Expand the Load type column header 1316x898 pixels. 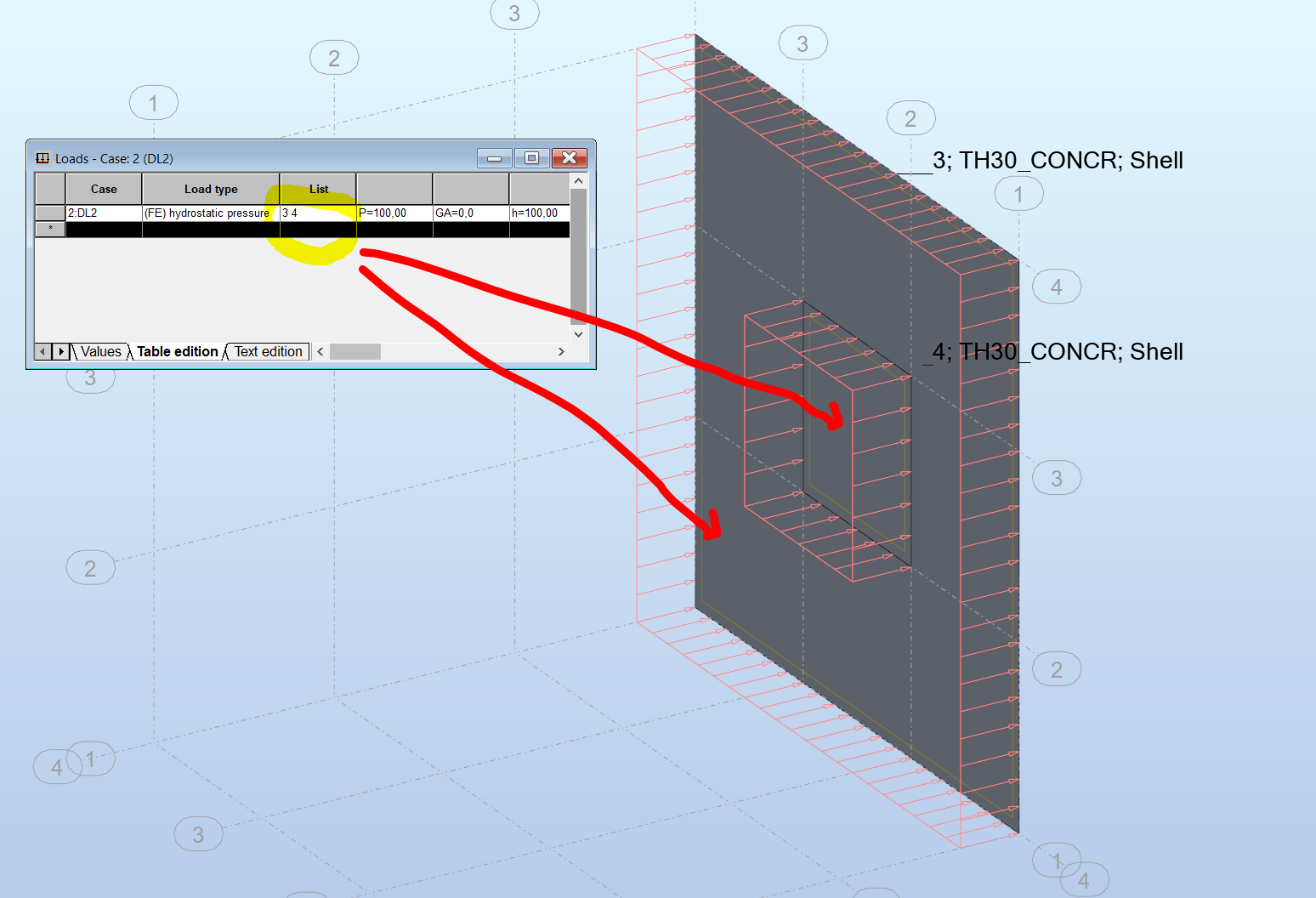coord(210,188)
